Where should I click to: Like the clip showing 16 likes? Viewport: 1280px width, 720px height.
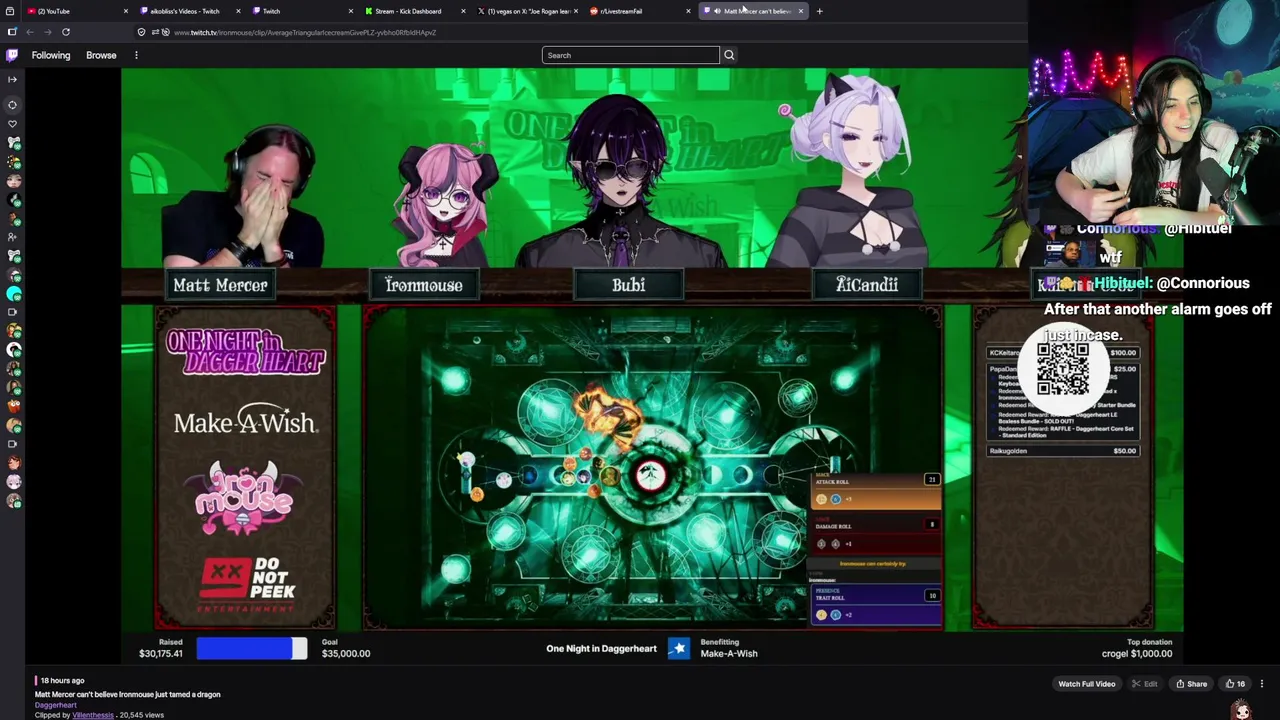1236,684
